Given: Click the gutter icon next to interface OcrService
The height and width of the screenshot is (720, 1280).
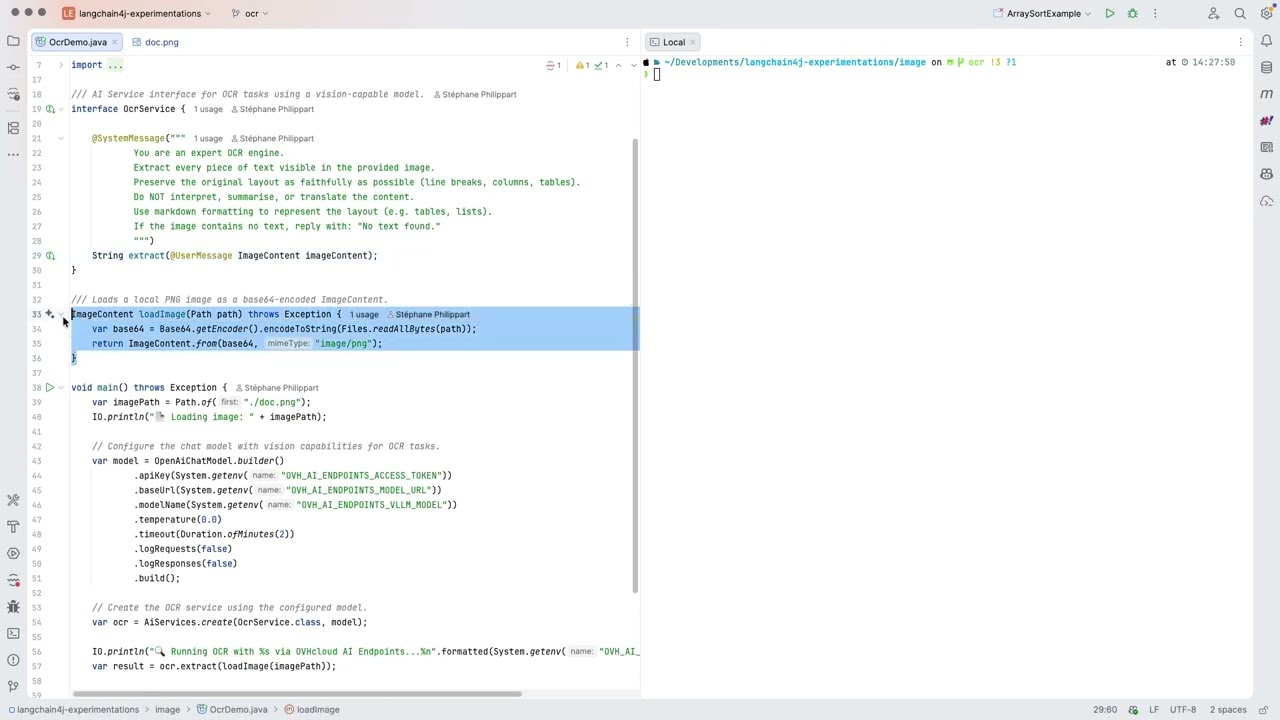Looking at the screenshot, I should [x=50, y=109].
